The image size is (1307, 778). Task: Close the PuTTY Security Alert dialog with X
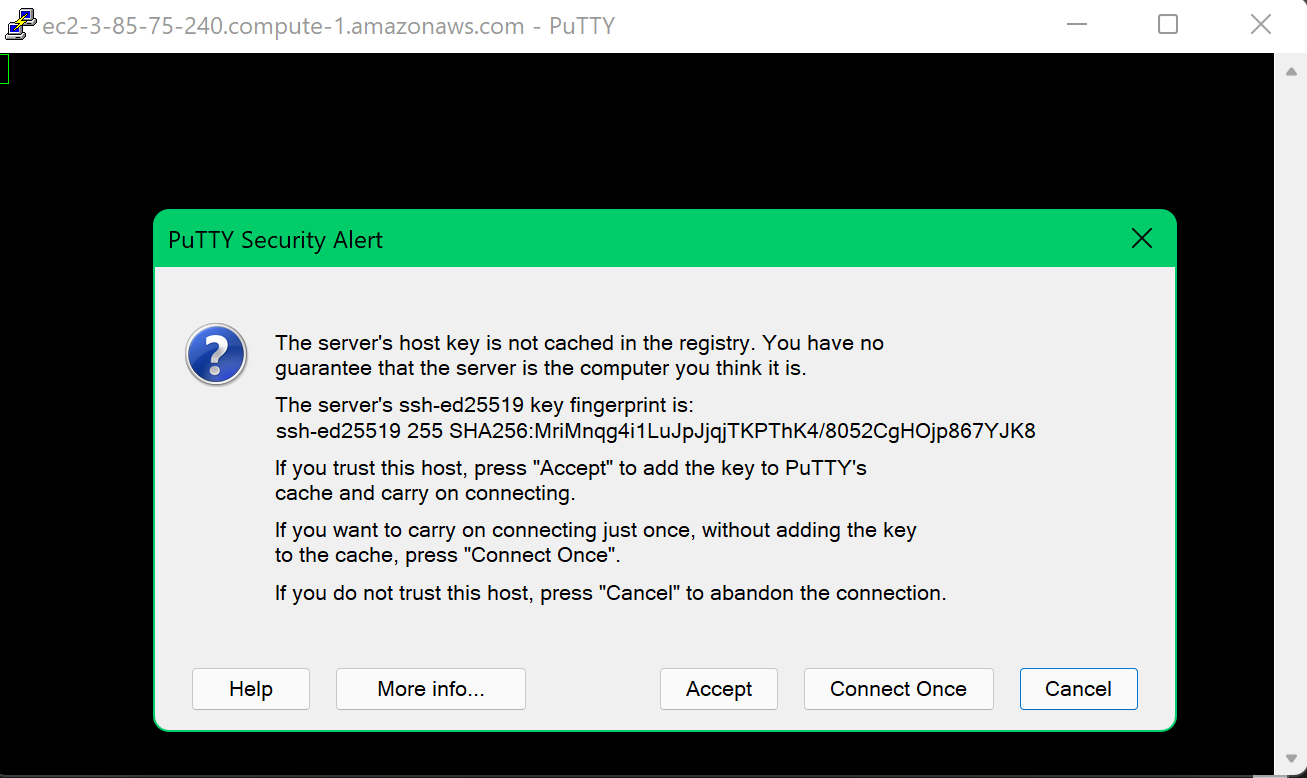pos(1141,239)
